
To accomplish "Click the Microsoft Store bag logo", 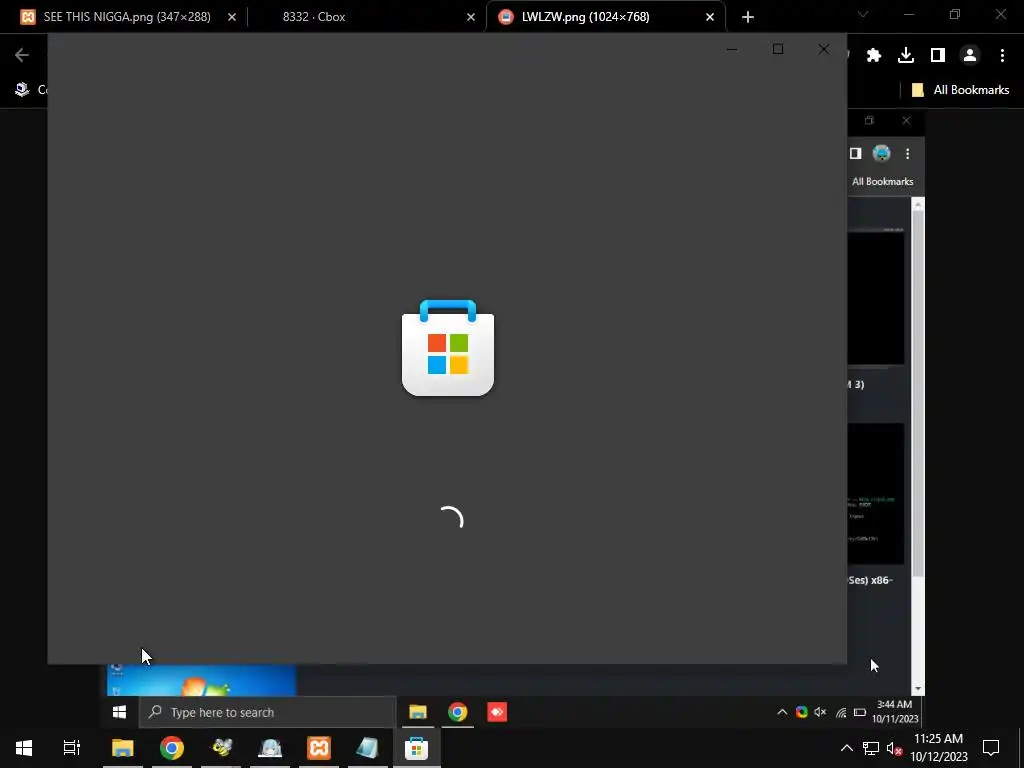I will point(448,348).
